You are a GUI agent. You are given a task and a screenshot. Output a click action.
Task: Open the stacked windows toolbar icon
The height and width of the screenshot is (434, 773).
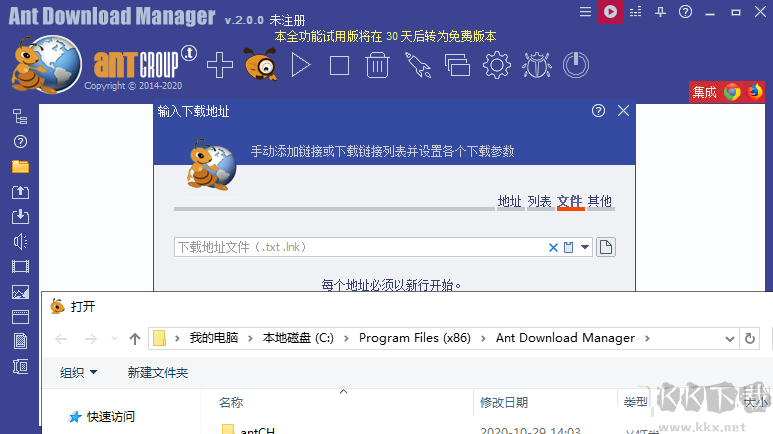(x=457, y=65)
